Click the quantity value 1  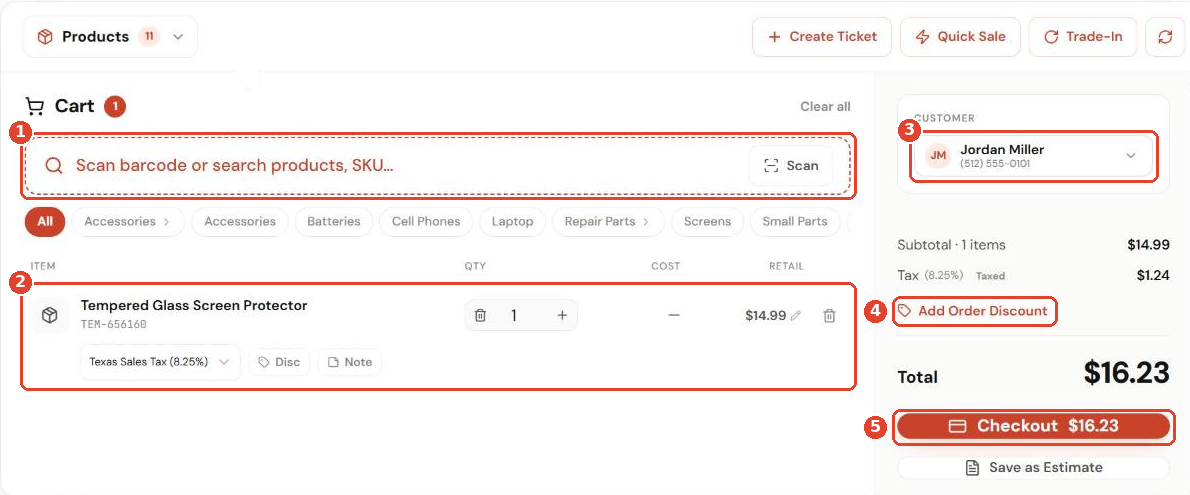point(514,315)
